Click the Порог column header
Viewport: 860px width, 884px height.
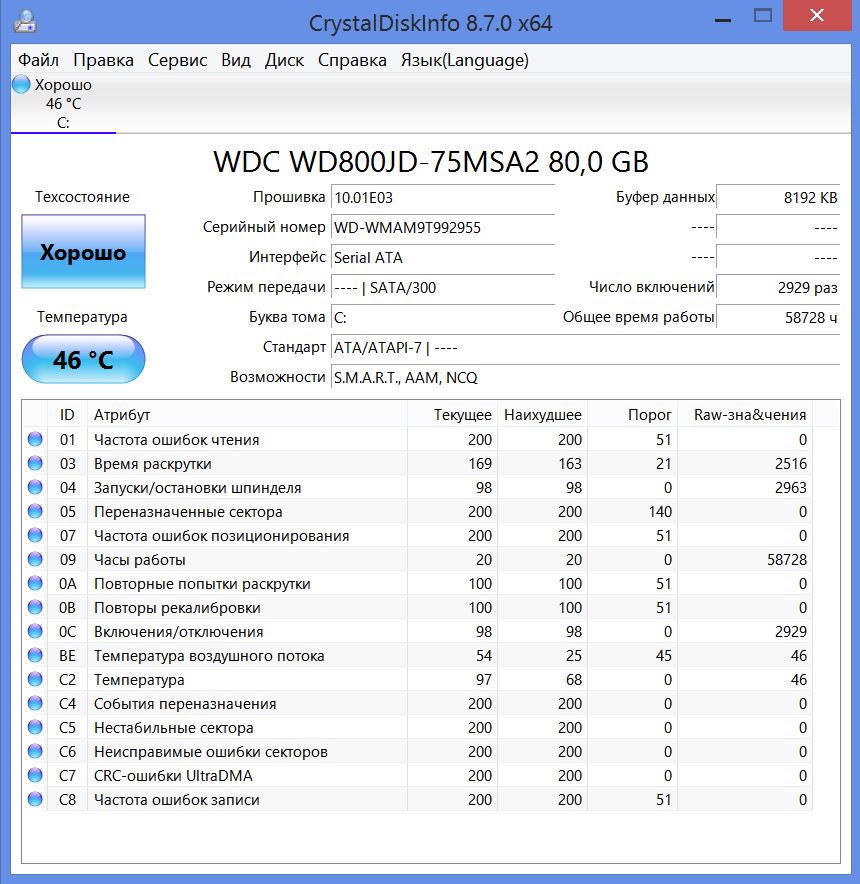[x=632, y=415]
